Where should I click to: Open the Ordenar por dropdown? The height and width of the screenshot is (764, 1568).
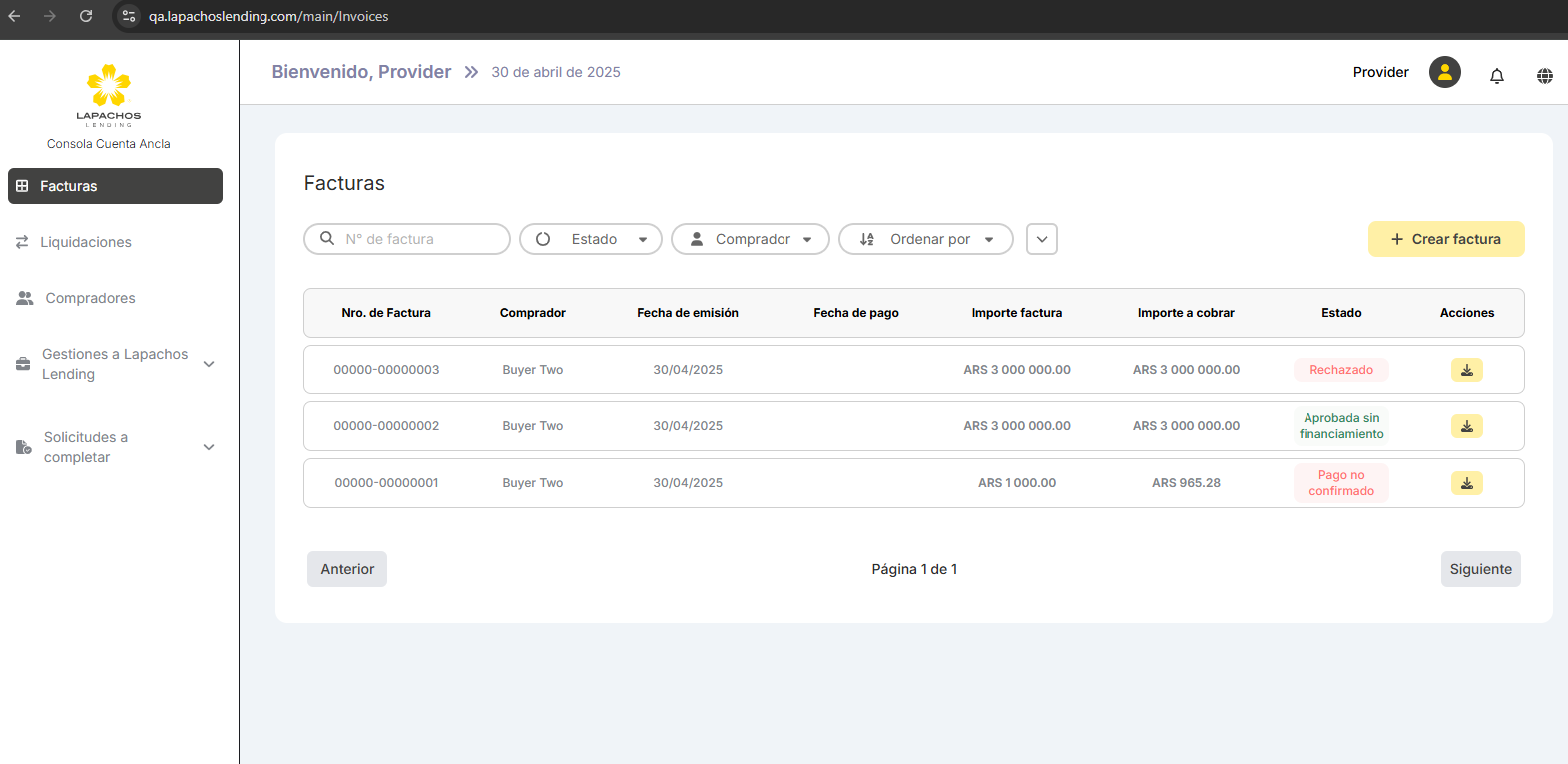(x=926, y=239)
